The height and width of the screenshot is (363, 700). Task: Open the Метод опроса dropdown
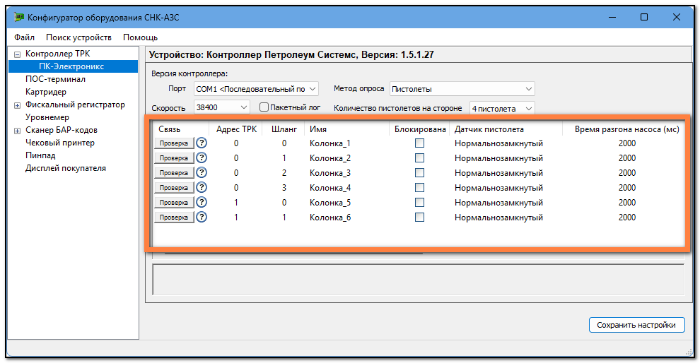[x=462, y=89]
